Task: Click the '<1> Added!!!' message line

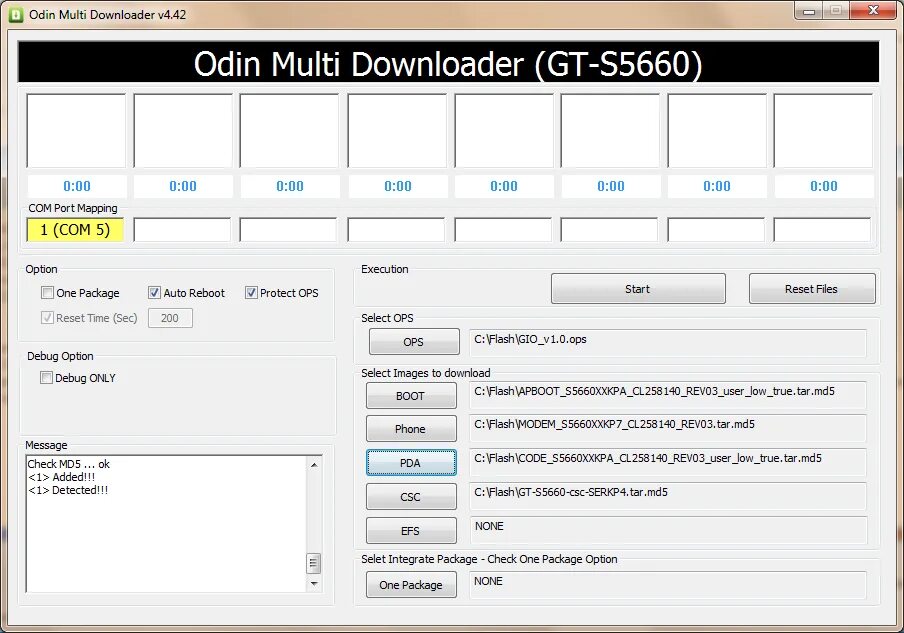Action: tap(62, 477)
